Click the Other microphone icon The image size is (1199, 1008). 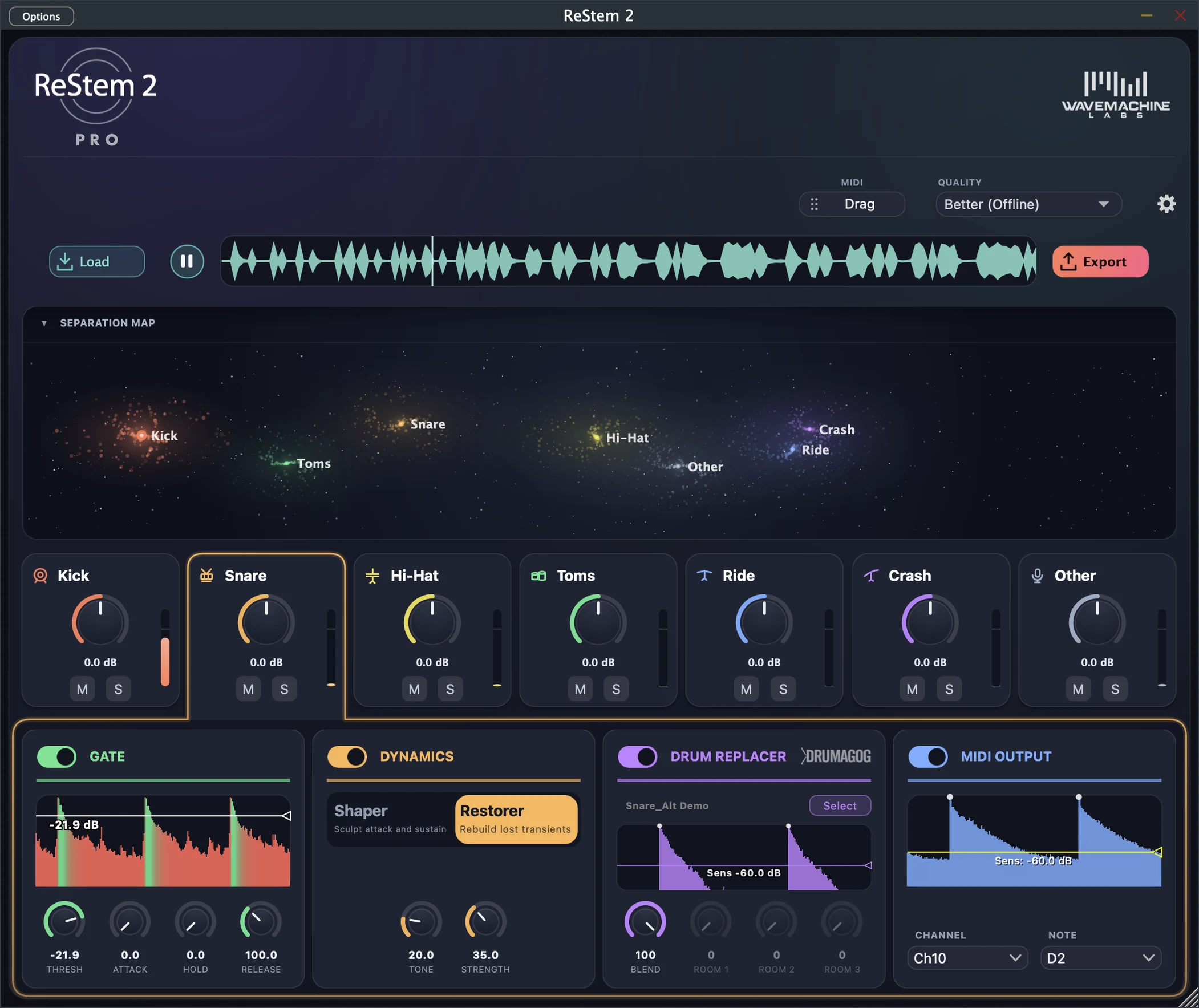click(x=1038, y=576)
